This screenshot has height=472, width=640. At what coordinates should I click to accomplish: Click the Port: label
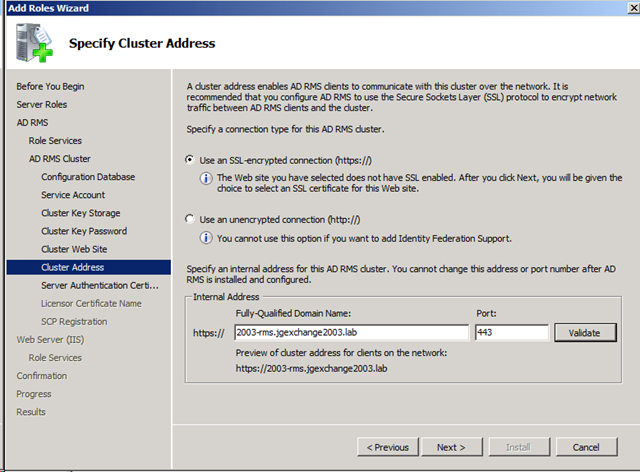click(x=486, y=313)
